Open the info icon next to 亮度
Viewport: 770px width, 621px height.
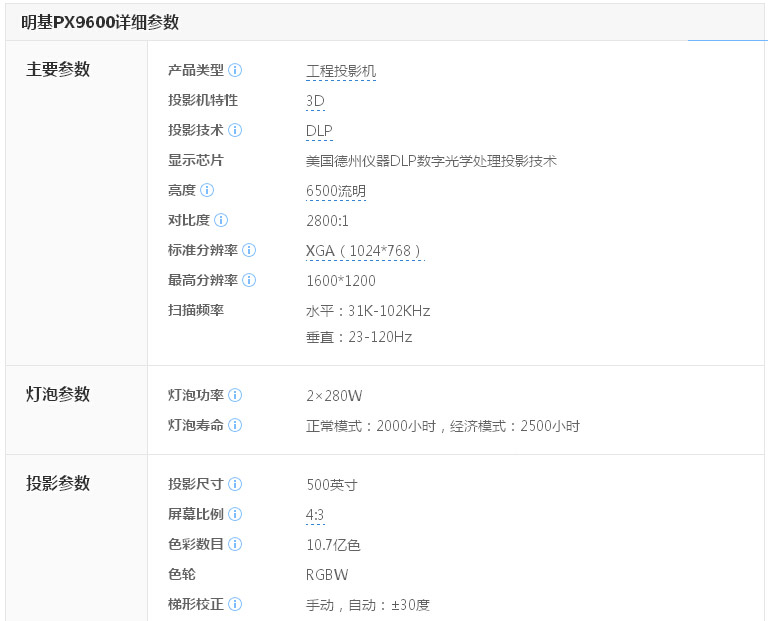[207, 190]
